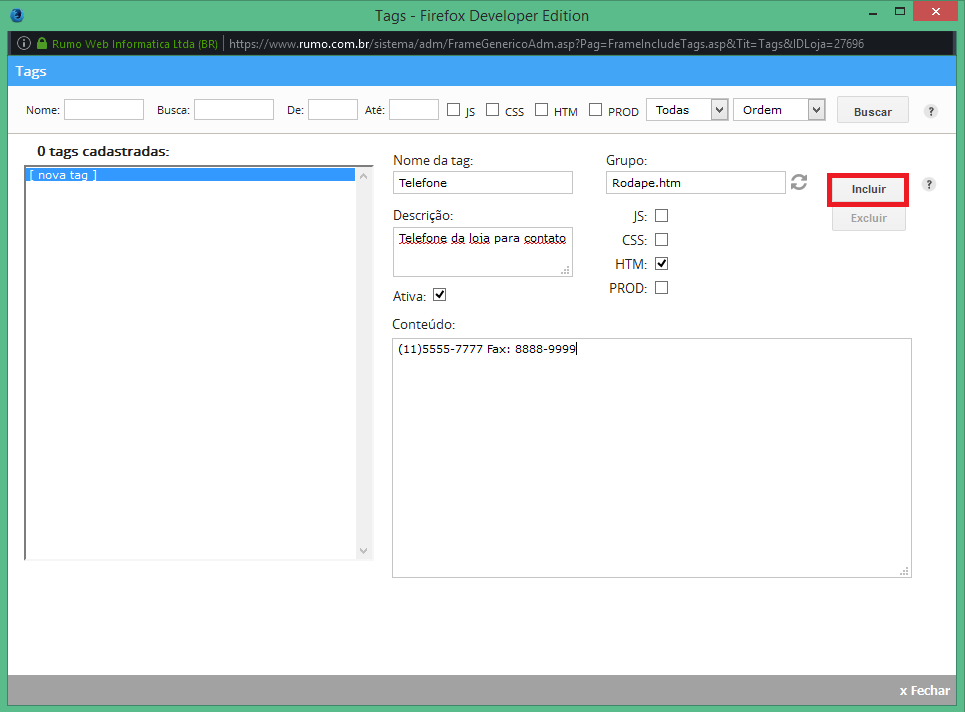Click the Conteúdo textarea
This screenshot has height=712, width=965.
point(652,458)
